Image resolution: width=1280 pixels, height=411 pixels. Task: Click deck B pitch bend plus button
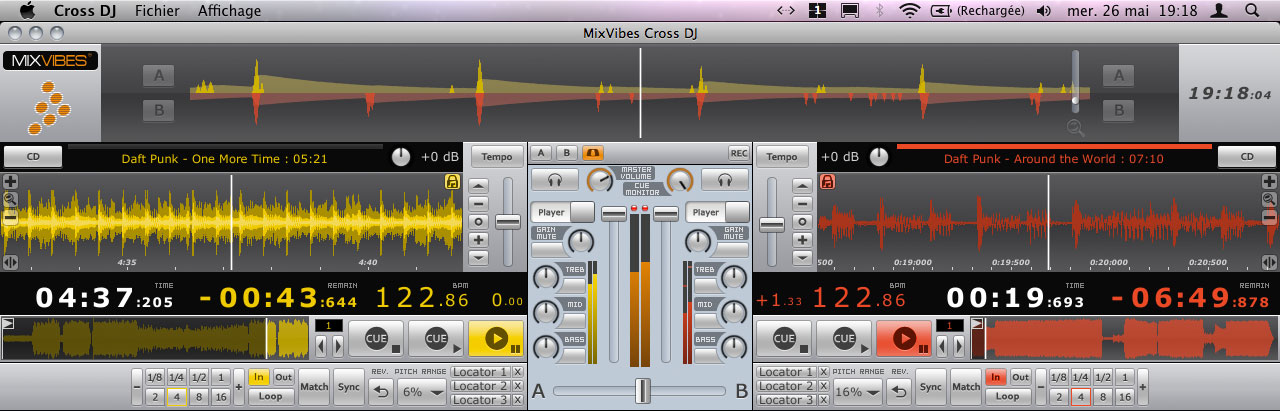tap(801, 239)
